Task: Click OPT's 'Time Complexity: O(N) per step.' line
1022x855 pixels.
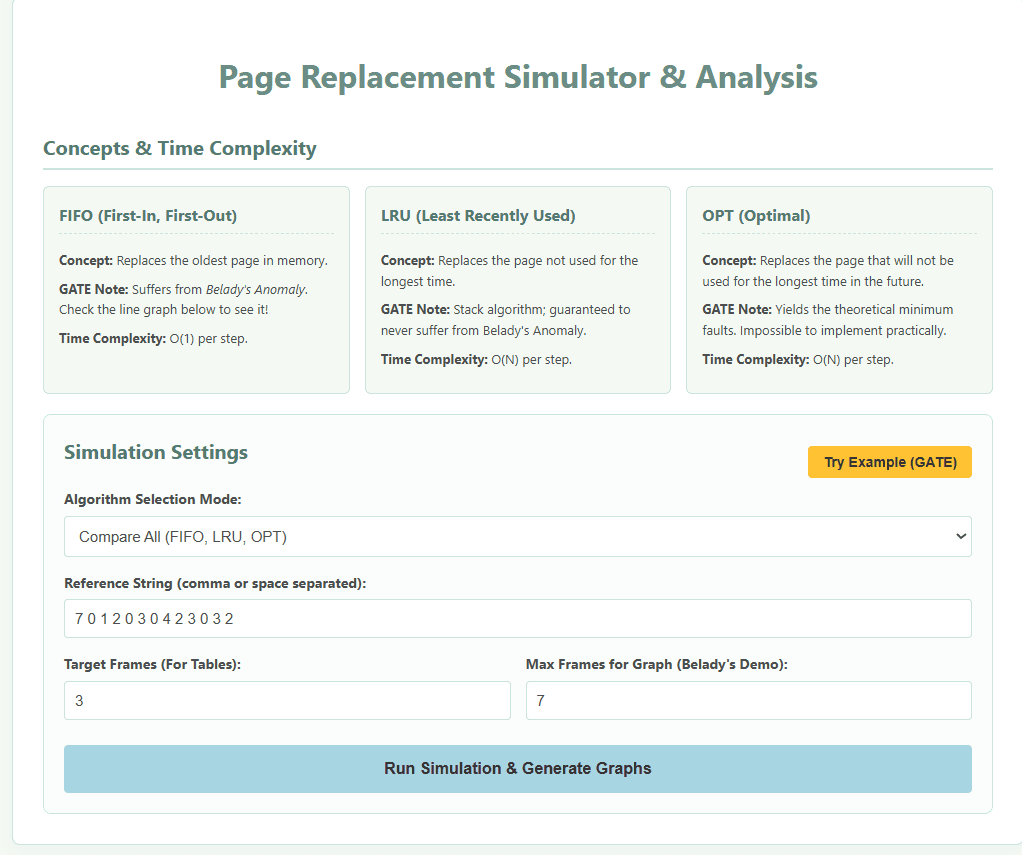Action: (x=798, y=359)
